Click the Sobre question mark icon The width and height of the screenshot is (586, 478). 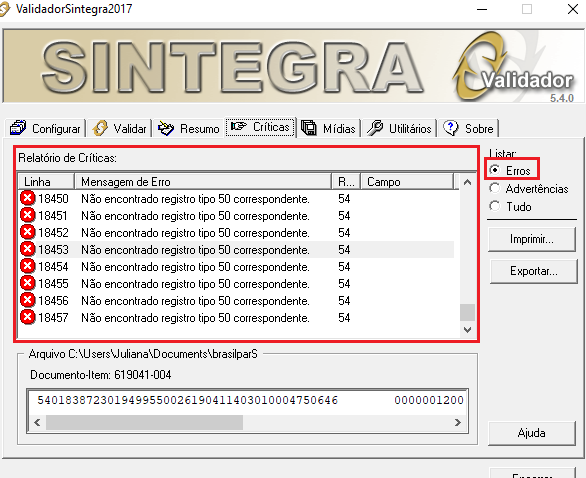pos(450,128)
